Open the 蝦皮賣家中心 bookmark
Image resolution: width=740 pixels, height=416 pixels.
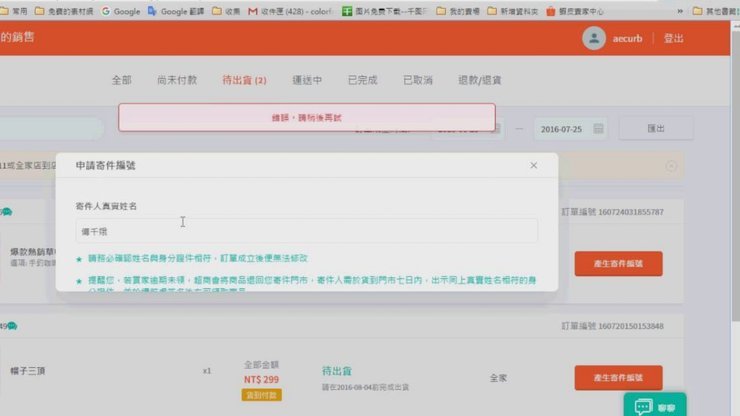click(575, 11)
